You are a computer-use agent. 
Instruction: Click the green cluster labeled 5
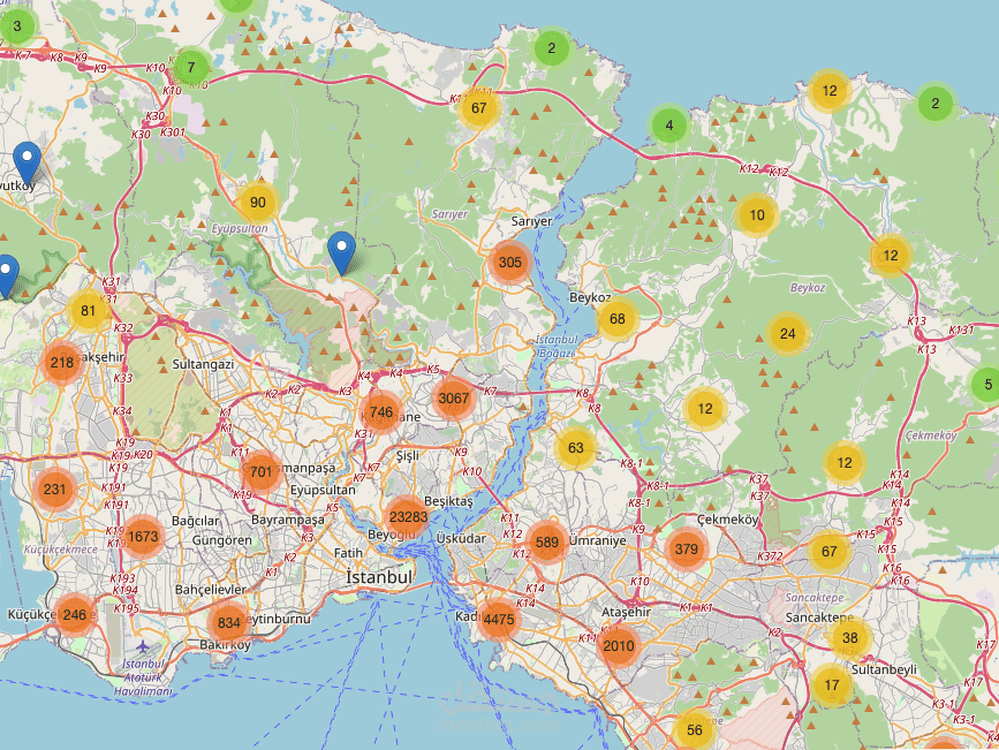click(988, 384)
